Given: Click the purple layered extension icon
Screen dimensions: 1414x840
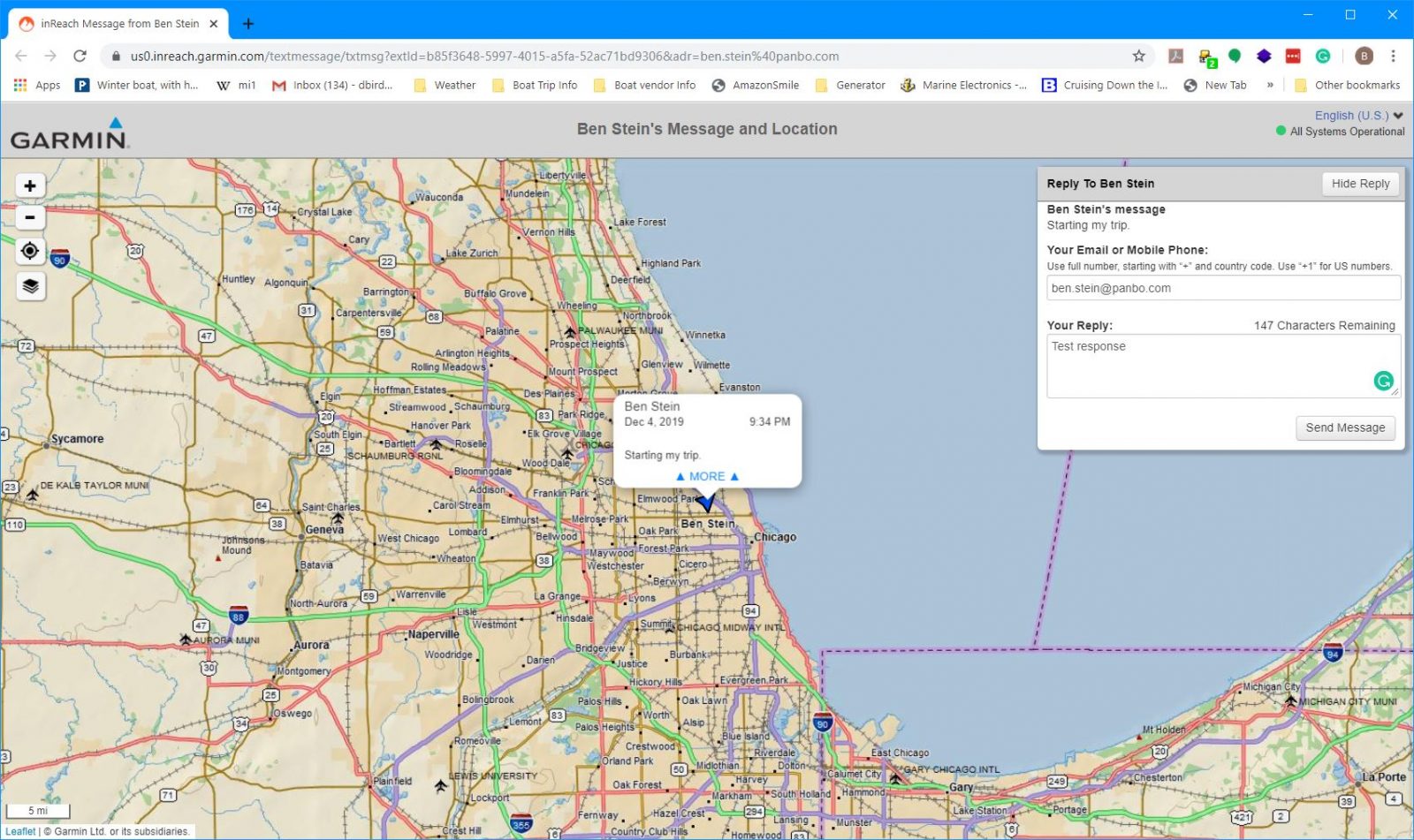Looking at the screenshot, I should pos(1264,56).
